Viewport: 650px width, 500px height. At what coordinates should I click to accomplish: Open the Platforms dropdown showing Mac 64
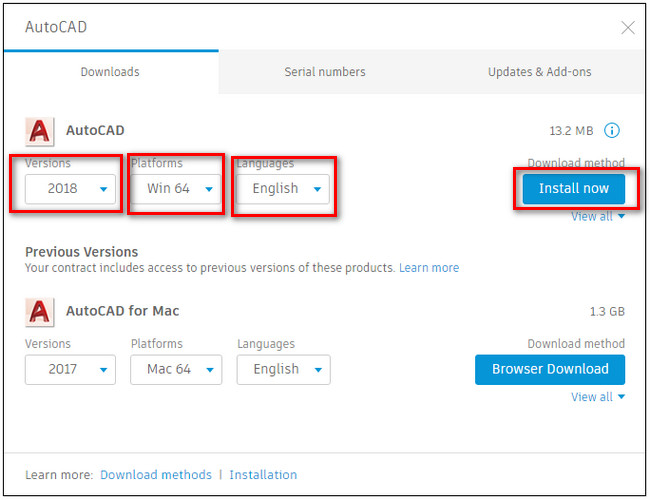pyautogui.click(x=176, y=369)
